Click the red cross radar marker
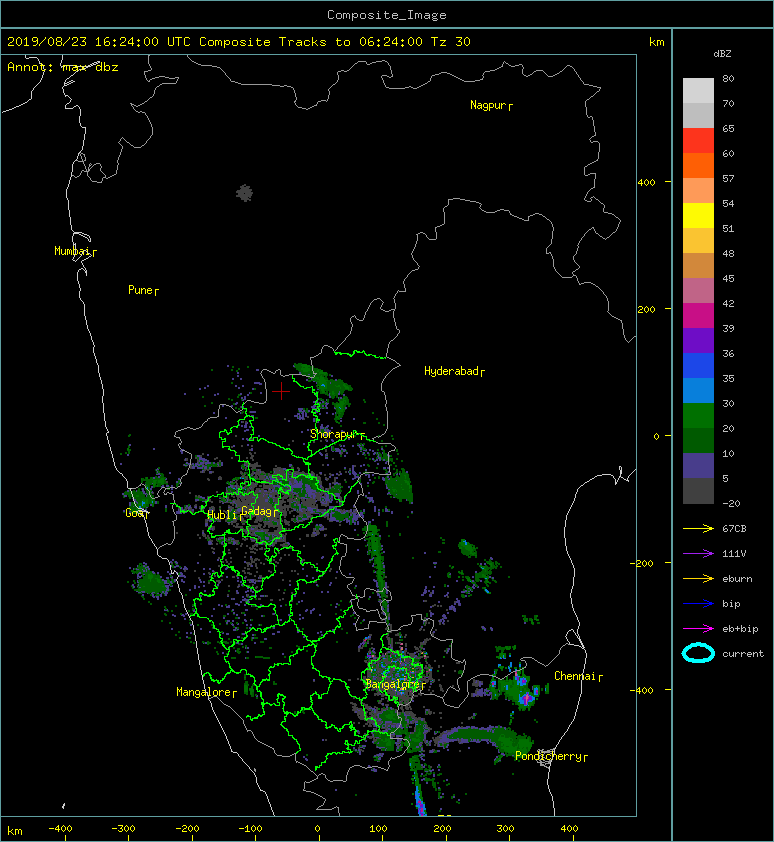The height and width of the screenshot is (842, 774). point(281,391)
